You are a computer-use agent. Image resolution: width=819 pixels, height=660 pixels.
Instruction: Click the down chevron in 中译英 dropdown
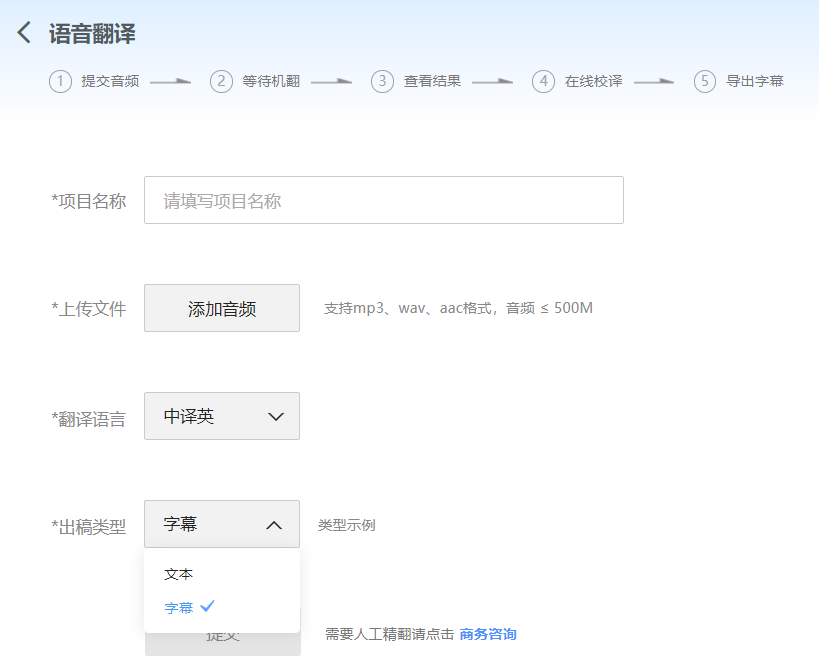[276, 417]
